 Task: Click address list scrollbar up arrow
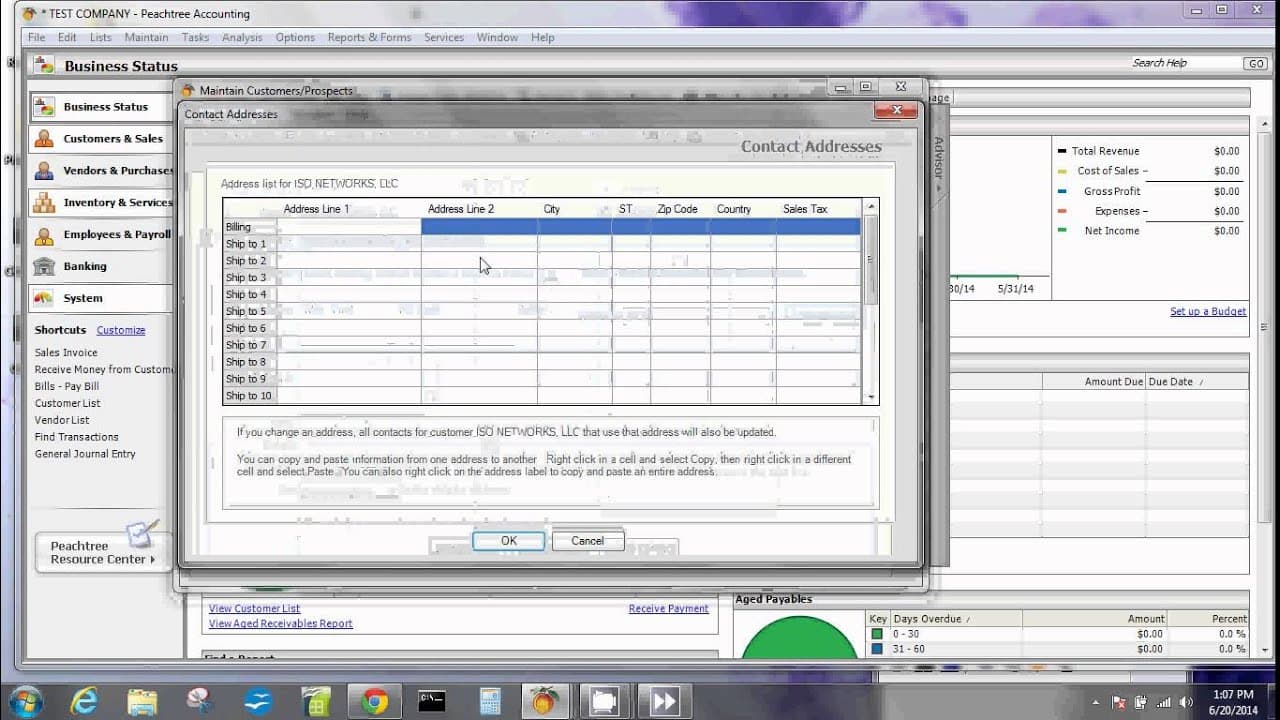(x=870, y=207)
